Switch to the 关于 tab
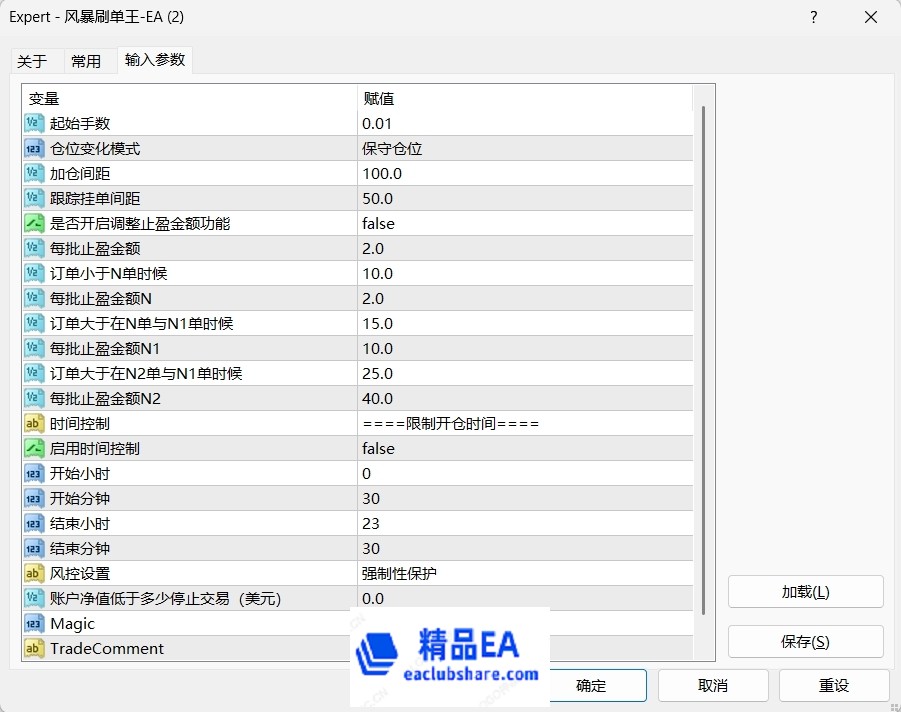 click(32, 62)
